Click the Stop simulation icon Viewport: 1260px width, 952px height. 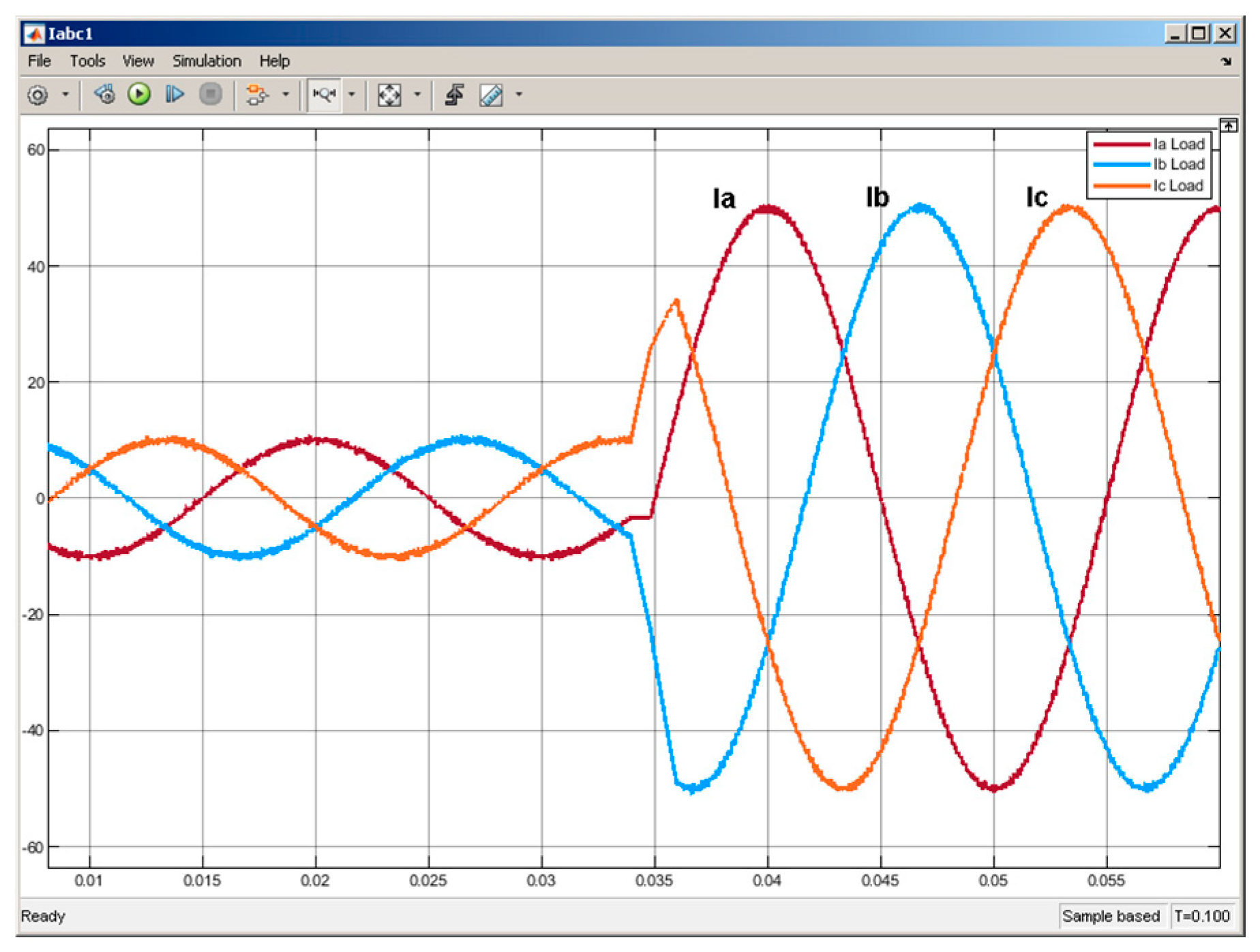pos(210,94)
